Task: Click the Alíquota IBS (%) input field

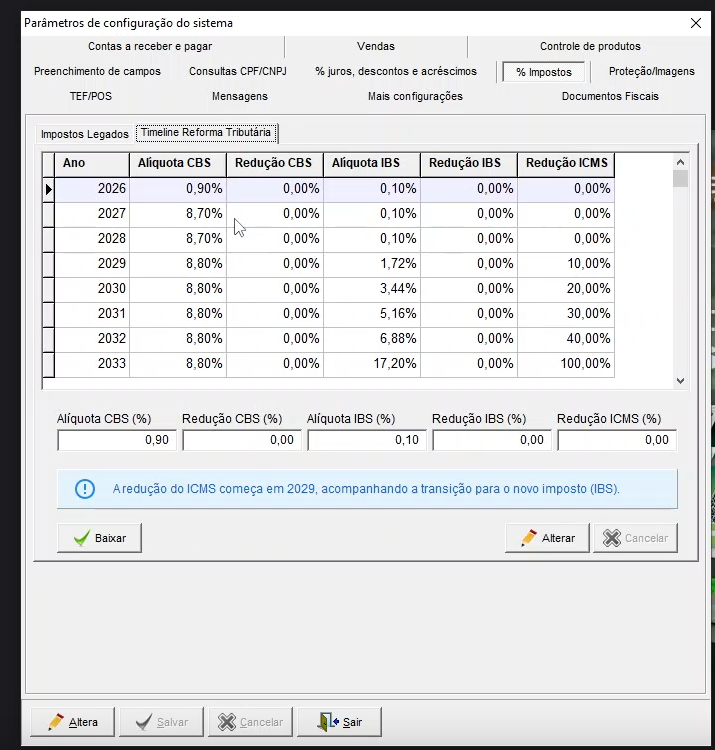Action: [x=366, y=440]
